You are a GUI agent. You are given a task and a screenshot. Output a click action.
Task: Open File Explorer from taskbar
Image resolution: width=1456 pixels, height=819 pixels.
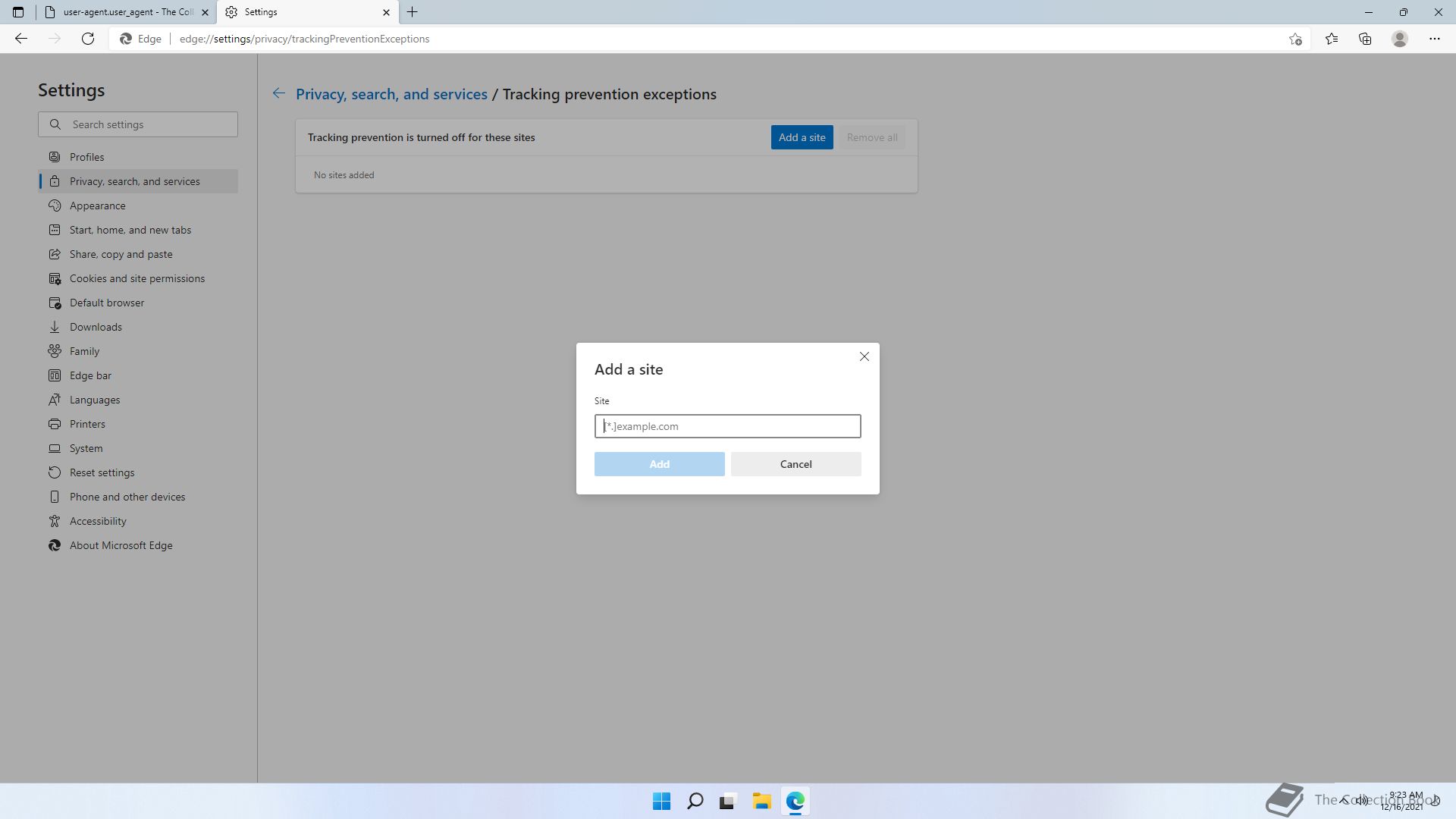tap(761, 801)
